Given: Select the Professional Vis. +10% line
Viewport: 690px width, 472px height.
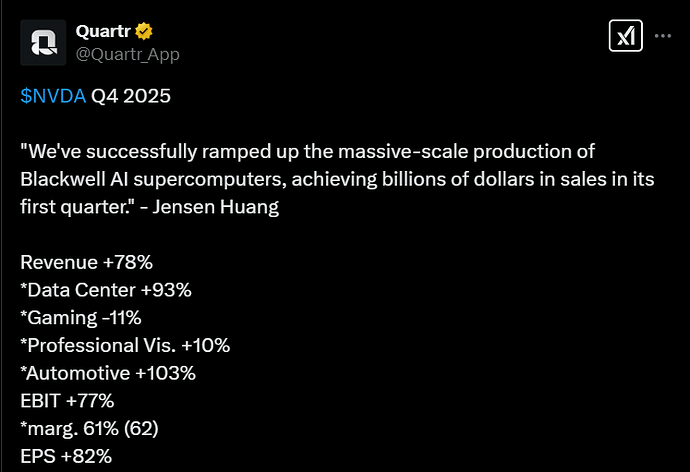Looking at the screenshot, I should pos(125,345).
